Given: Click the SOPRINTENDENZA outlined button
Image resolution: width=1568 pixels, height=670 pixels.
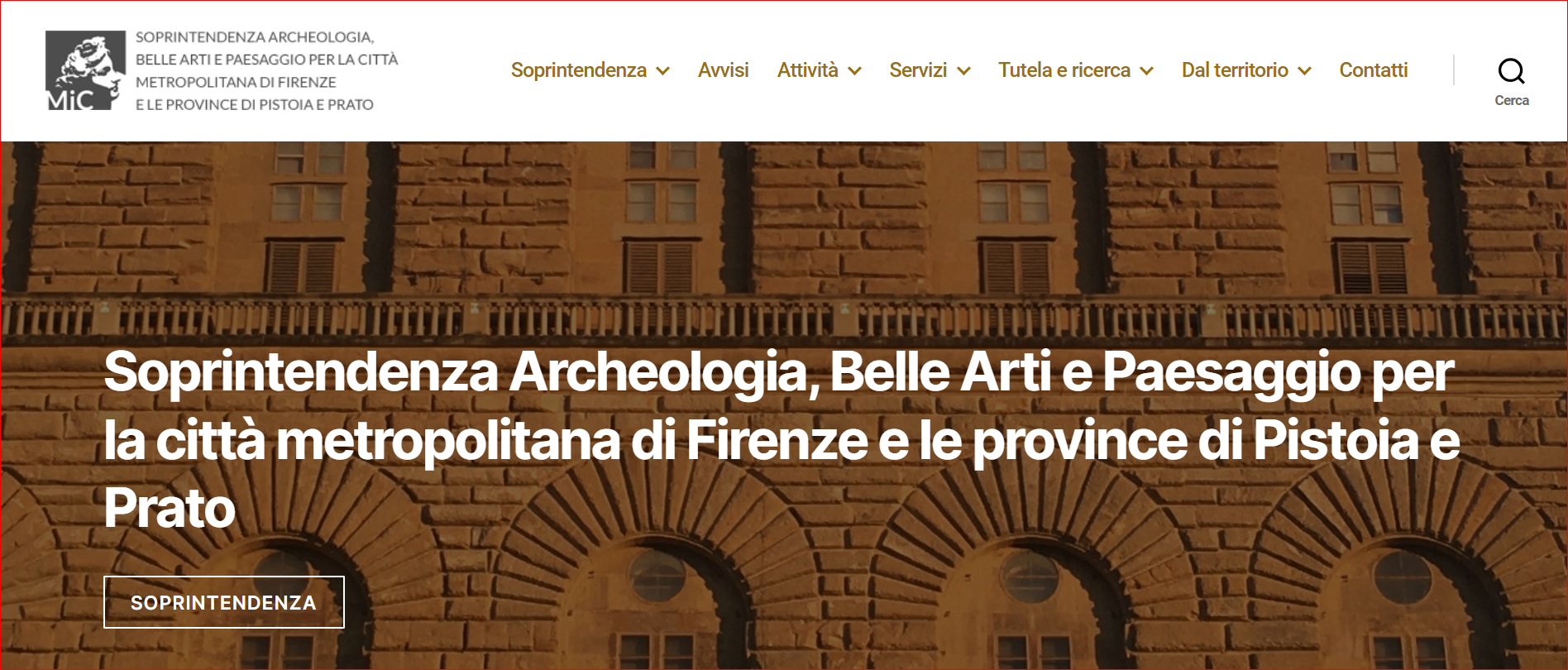Looking at the screenshot, I should coord(224,602).
